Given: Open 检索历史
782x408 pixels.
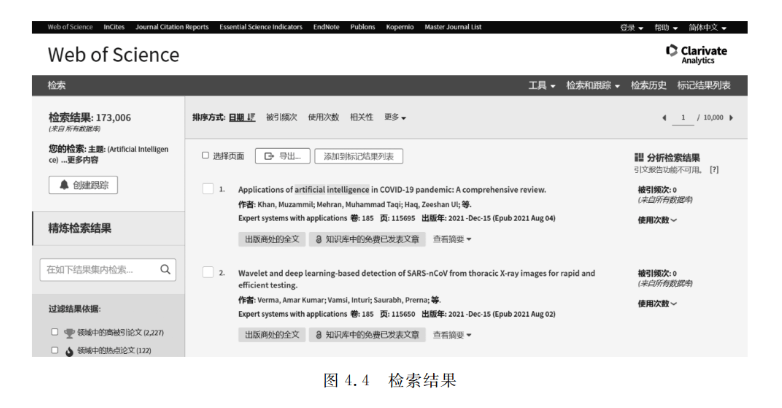Looking at the screenshot, I should click(x=648, y=85).
